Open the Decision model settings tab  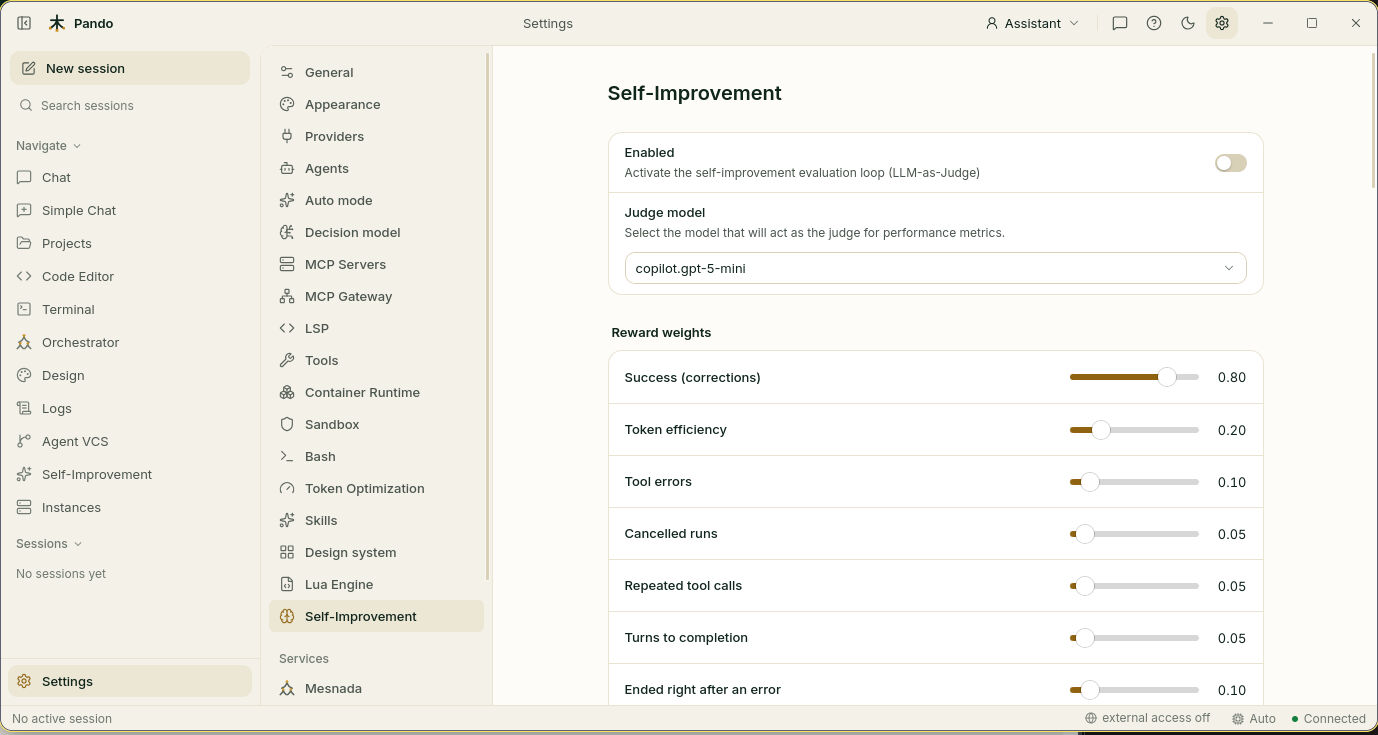(376, 232)
